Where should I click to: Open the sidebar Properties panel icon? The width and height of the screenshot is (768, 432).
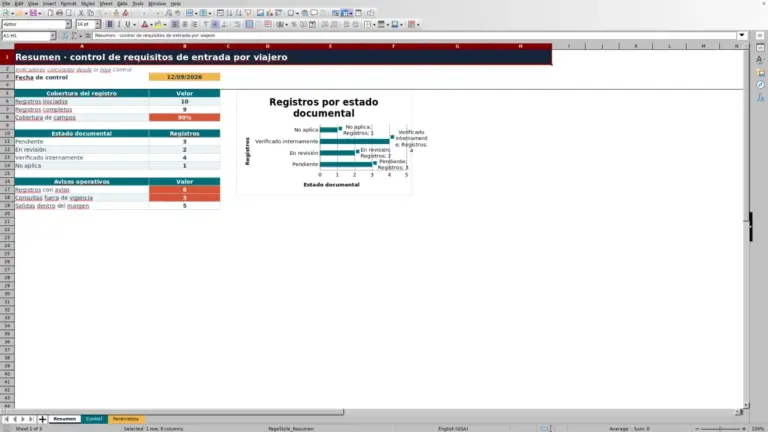(x=760, y=48)
